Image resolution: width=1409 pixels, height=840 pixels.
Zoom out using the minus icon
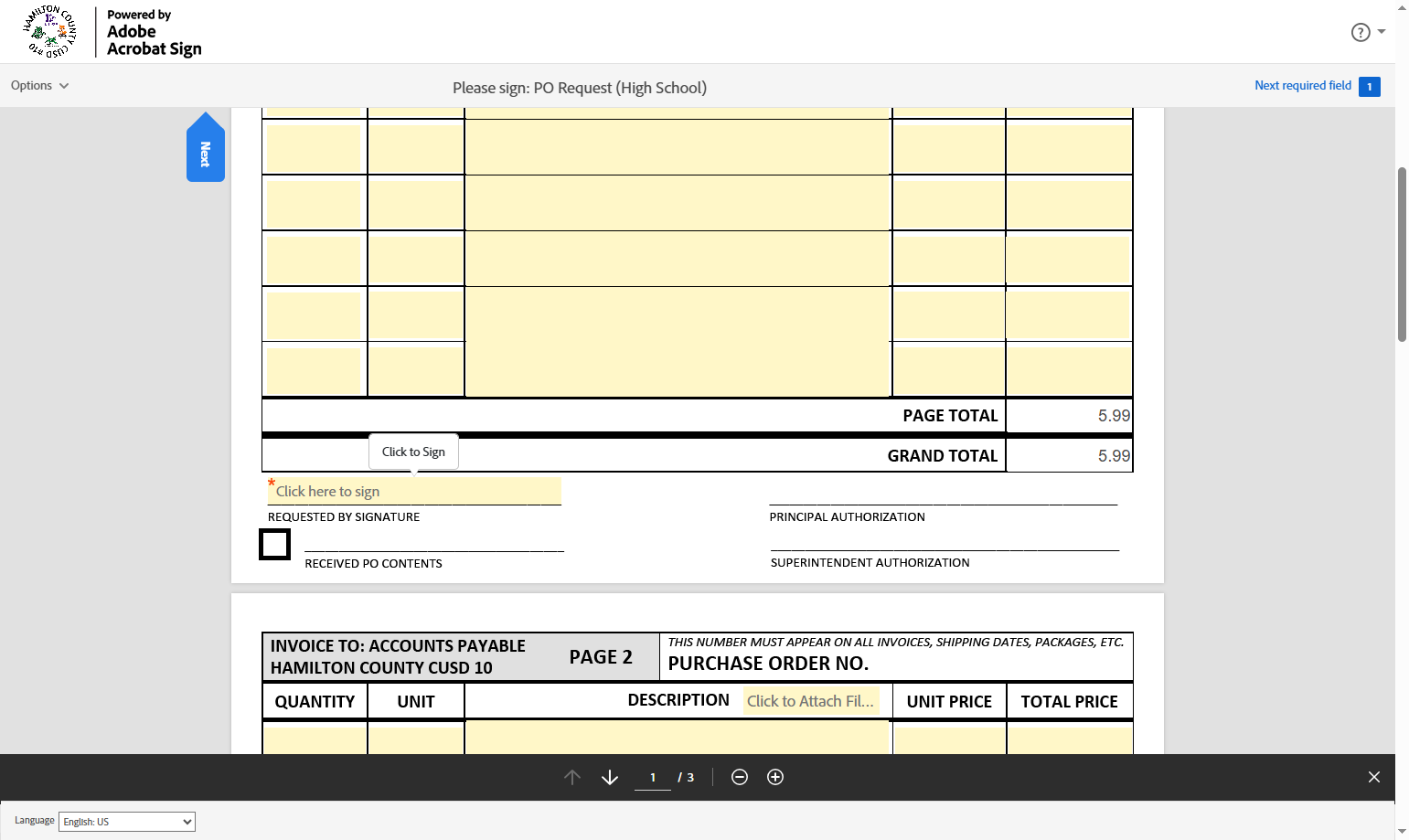tap(740, 777)
